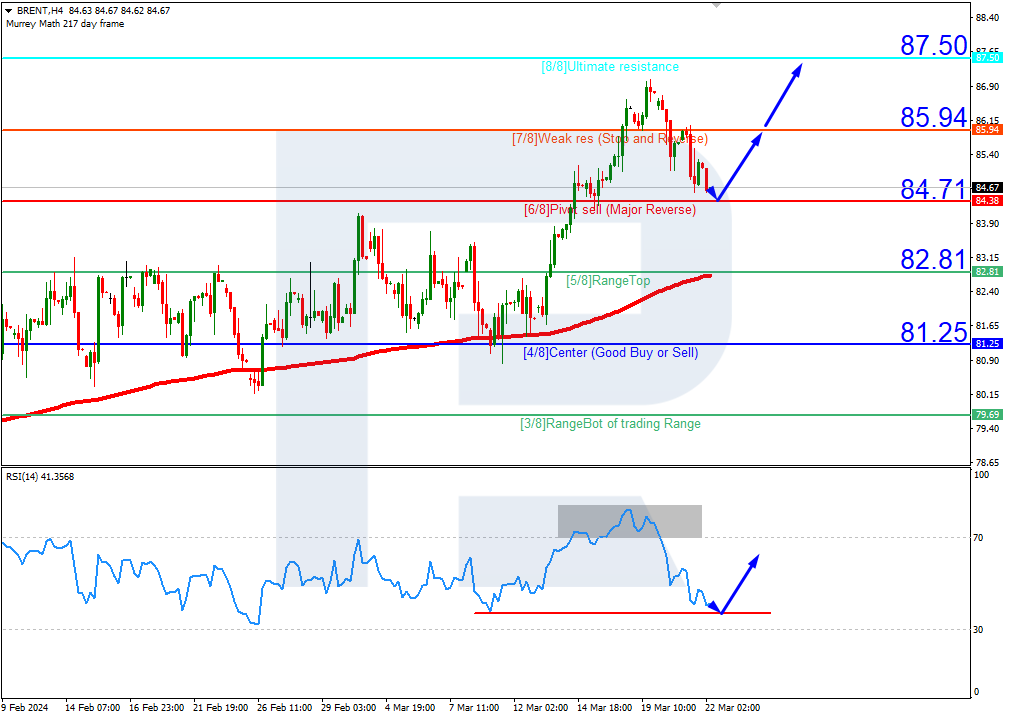Select the green 79.69 tag on price axis
Image resolution: width=1009 pixels, height=719 pixels.
[x=987, y=415]
